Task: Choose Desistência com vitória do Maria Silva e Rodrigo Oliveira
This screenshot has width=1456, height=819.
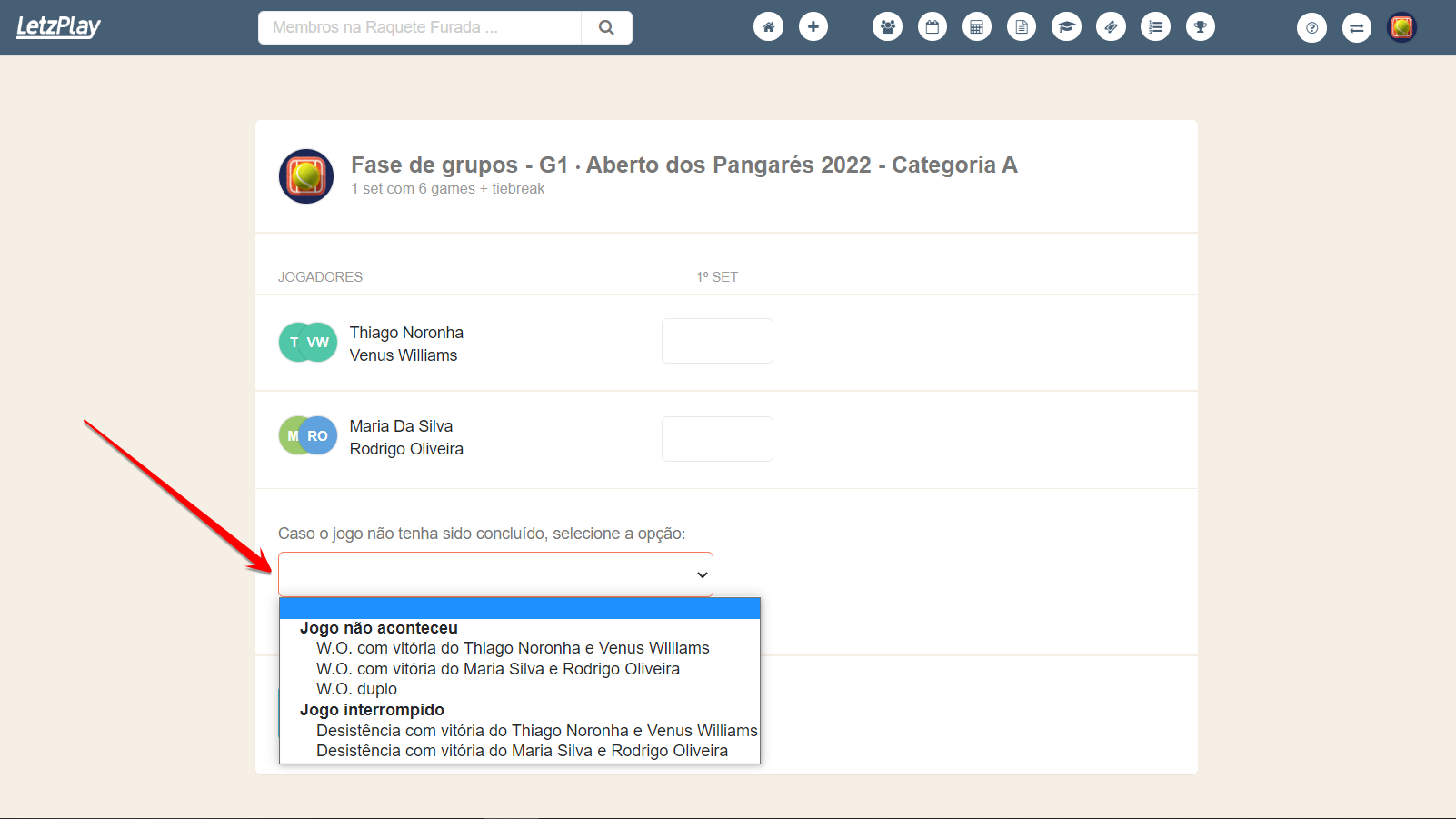Action: coord(522,750)
